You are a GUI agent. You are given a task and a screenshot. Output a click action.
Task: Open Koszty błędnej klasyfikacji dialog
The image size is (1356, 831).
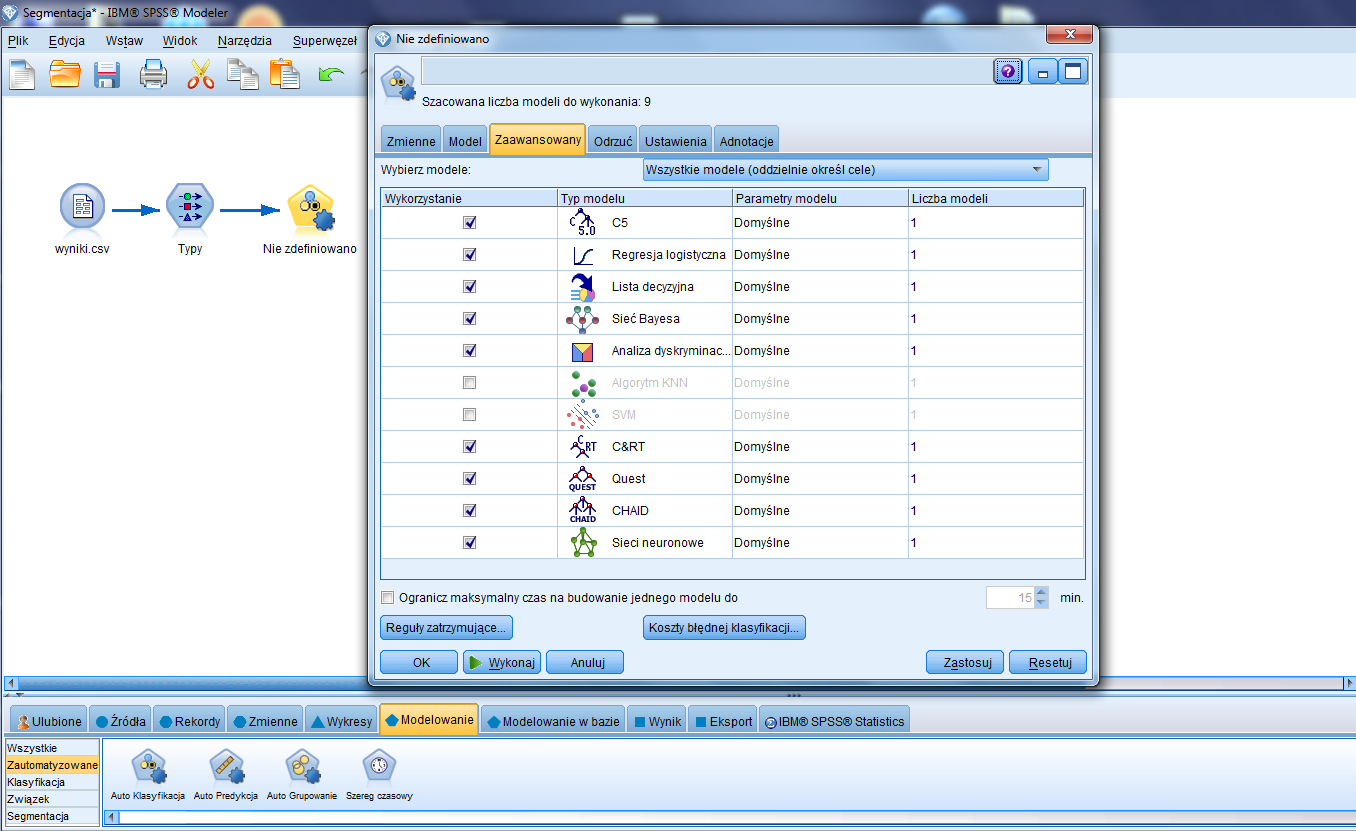(x=725, y=628)
